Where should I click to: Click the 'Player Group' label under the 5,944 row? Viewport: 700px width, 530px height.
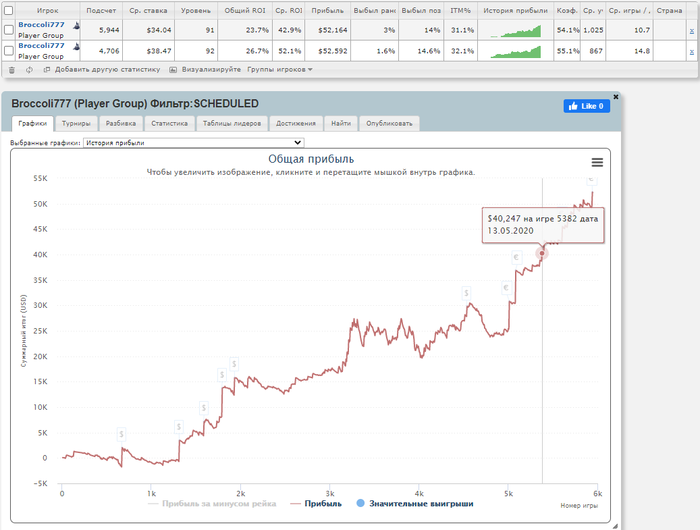click(41, 36)
